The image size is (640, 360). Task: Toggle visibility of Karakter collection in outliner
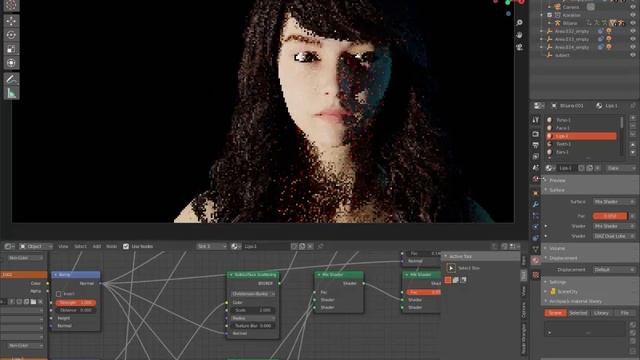pos(633,15)
